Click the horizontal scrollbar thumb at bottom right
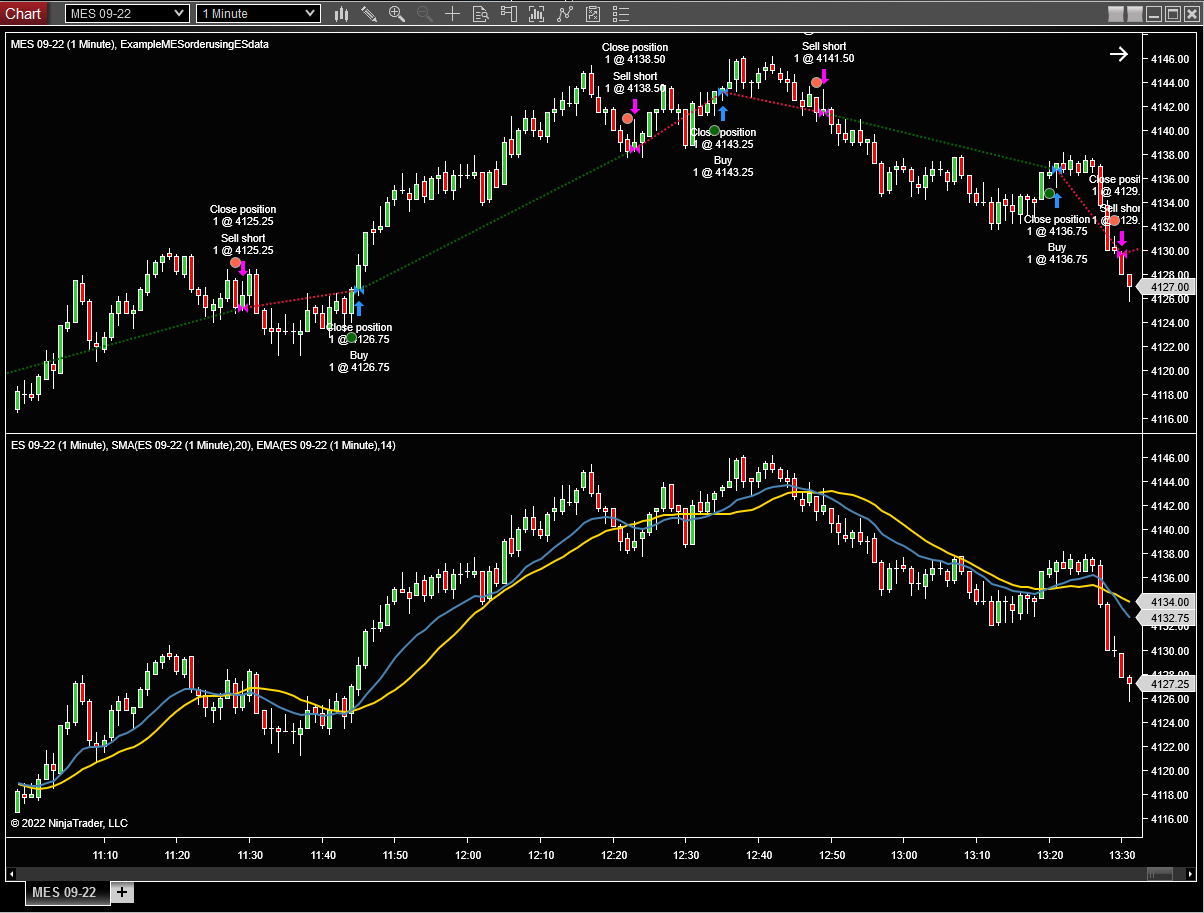Viewport: 1204px width, 913px height. click(x=1160, y=874)
